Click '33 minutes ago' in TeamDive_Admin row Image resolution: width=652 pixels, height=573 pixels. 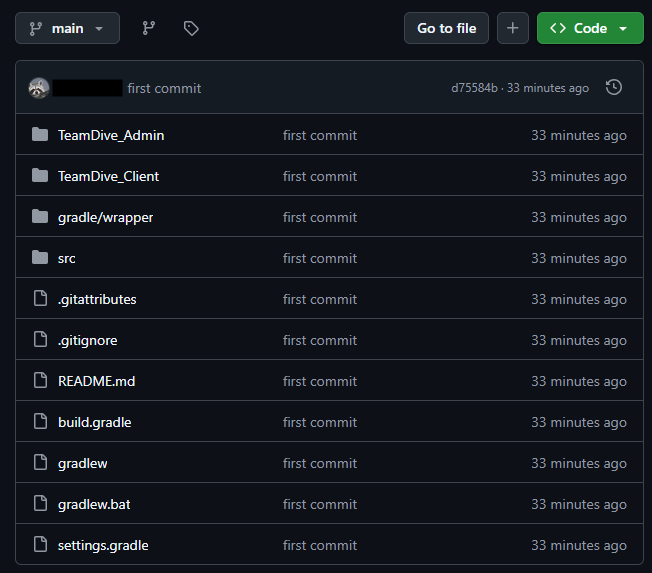579,136
